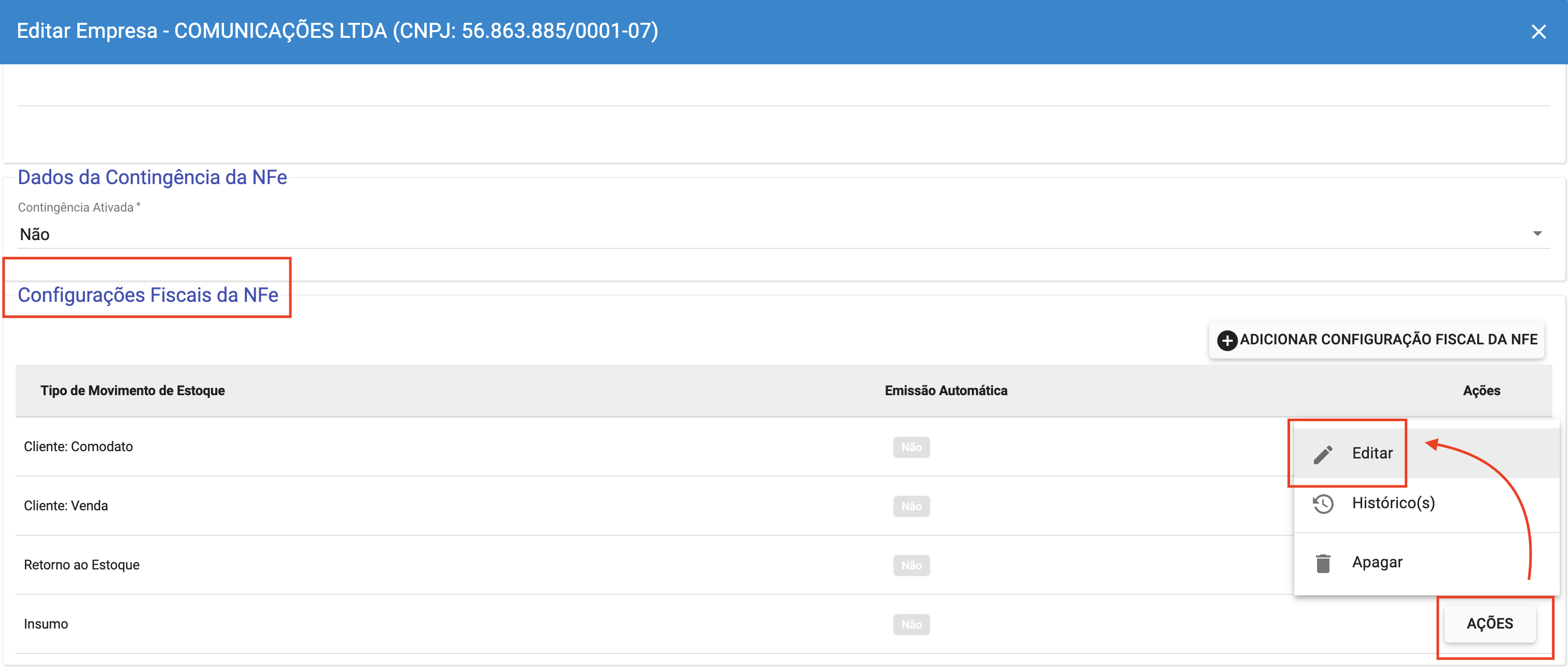This screenshot has height=669, width=1568.
Task: Click the dropdown arrow of Contingência Ativada
Action: click(1537, 234)
